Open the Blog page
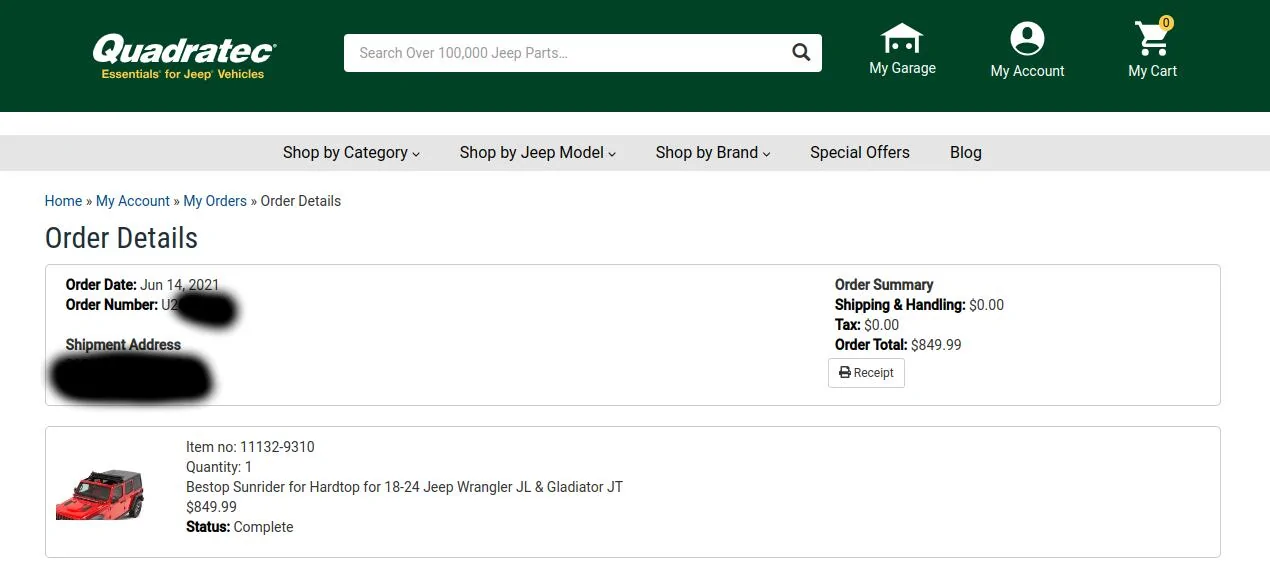This screenshot has width=1270, height=571. (966, 153)
